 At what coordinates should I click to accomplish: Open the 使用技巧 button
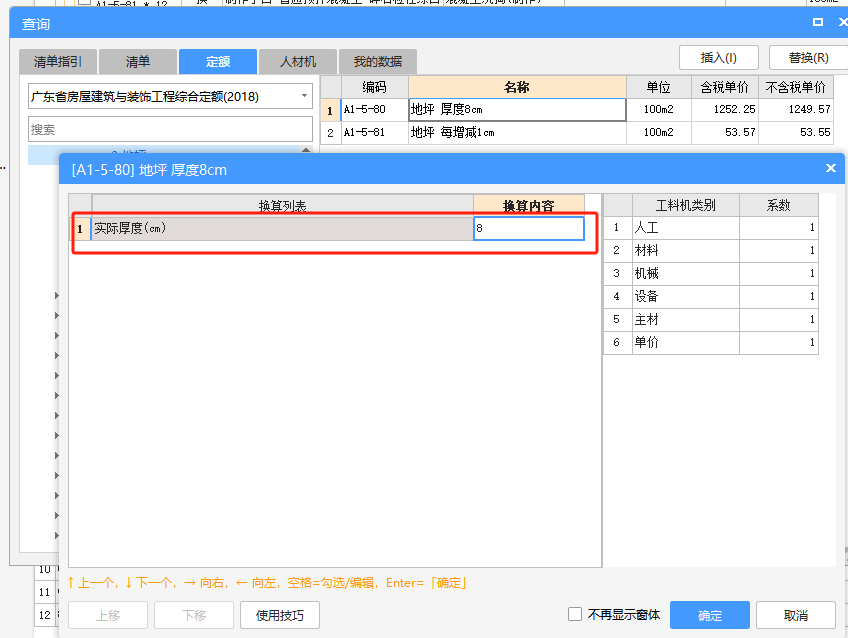(x=280, y=615)
